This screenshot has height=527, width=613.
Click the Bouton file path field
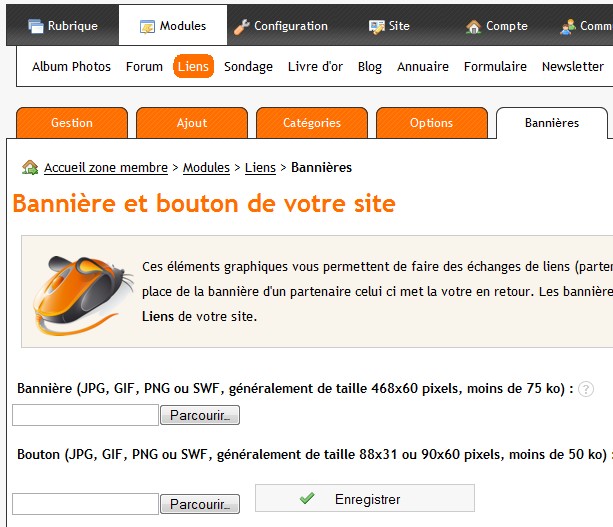pos(86,504)
